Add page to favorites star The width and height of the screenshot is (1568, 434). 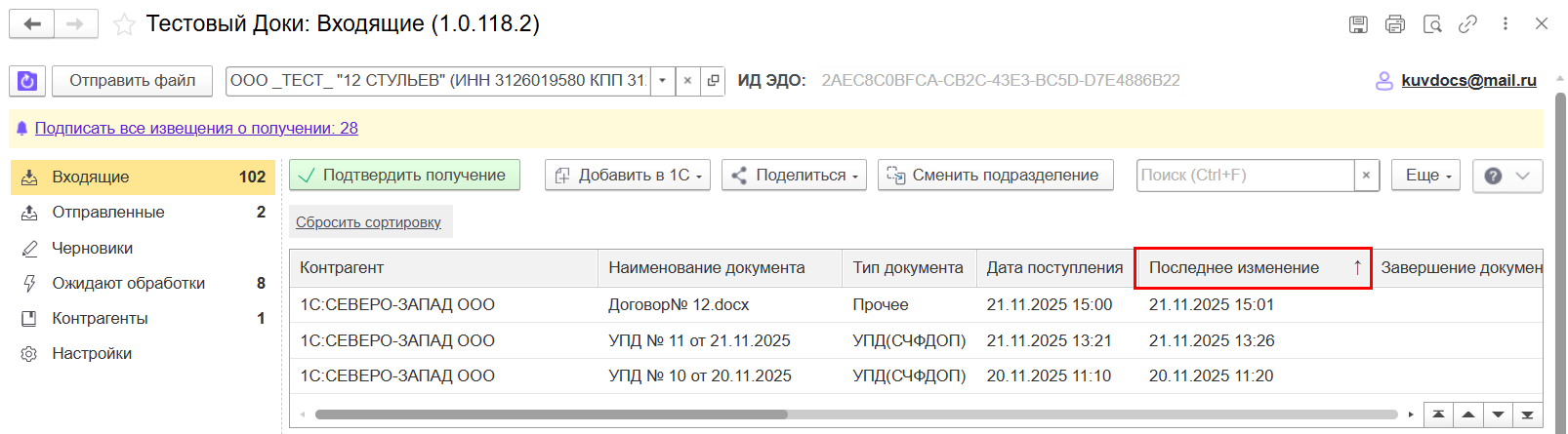(x=124, y=24)
